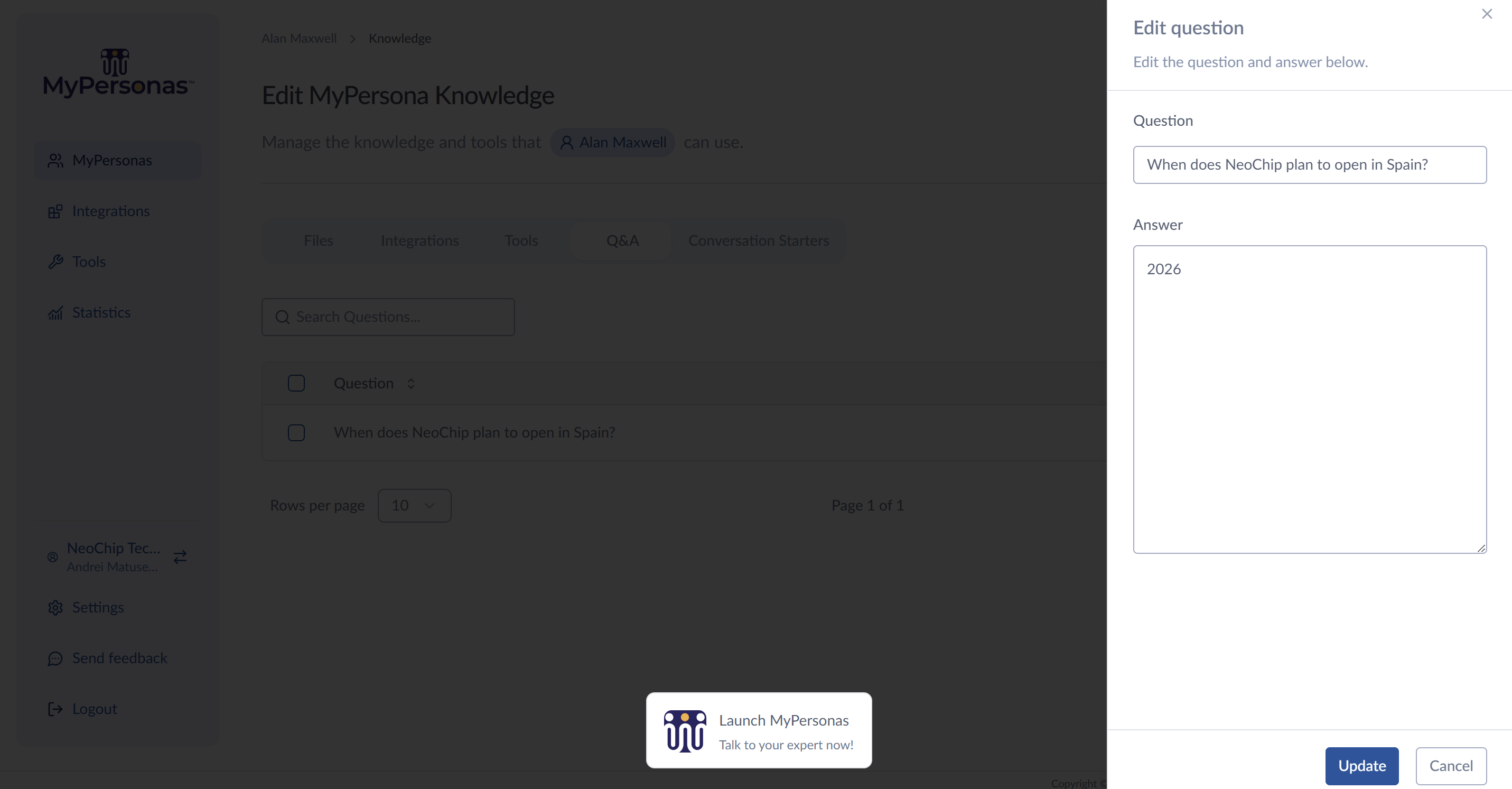
Task: Click the NeoChip Tec... organization name
Action: (113, 547)
